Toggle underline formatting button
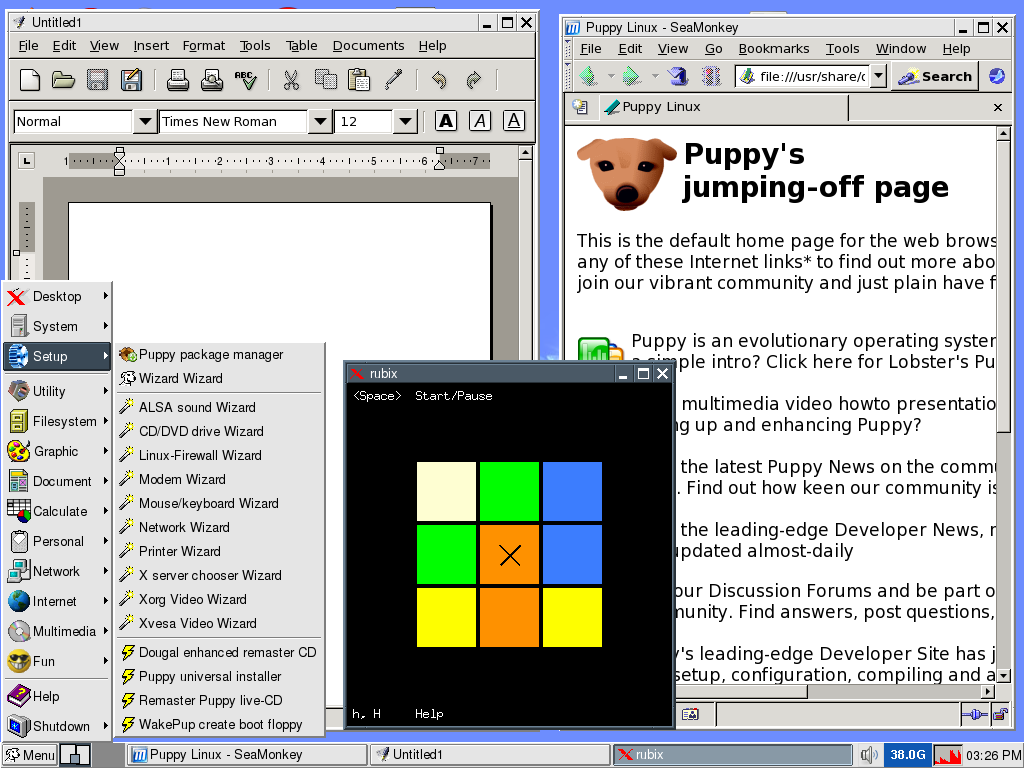This screenshot has width=1024, height=768. point(514,121)
